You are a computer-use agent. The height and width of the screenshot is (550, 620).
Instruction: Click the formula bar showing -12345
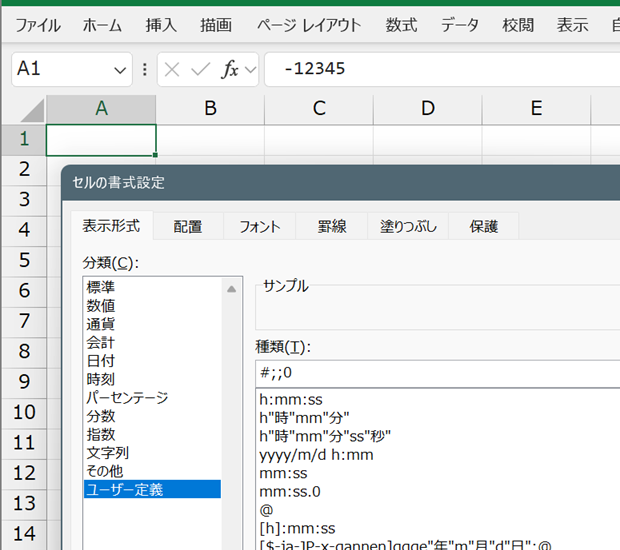[440, 70]
